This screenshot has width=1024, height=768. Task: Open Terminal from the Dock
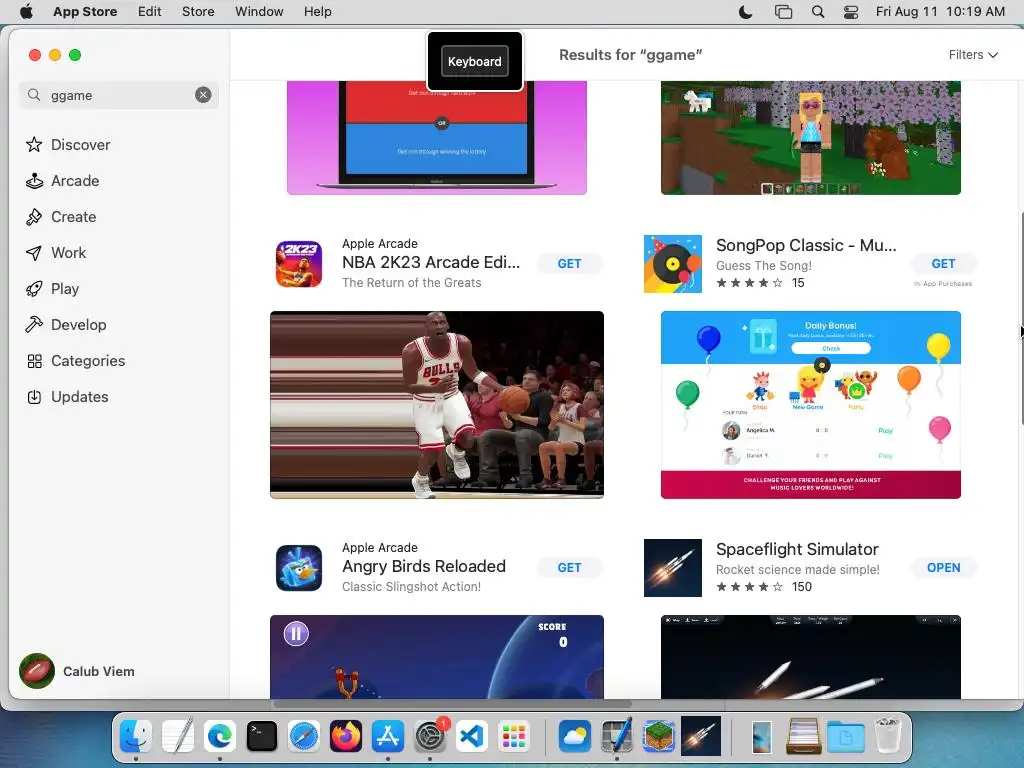(262, 737)
